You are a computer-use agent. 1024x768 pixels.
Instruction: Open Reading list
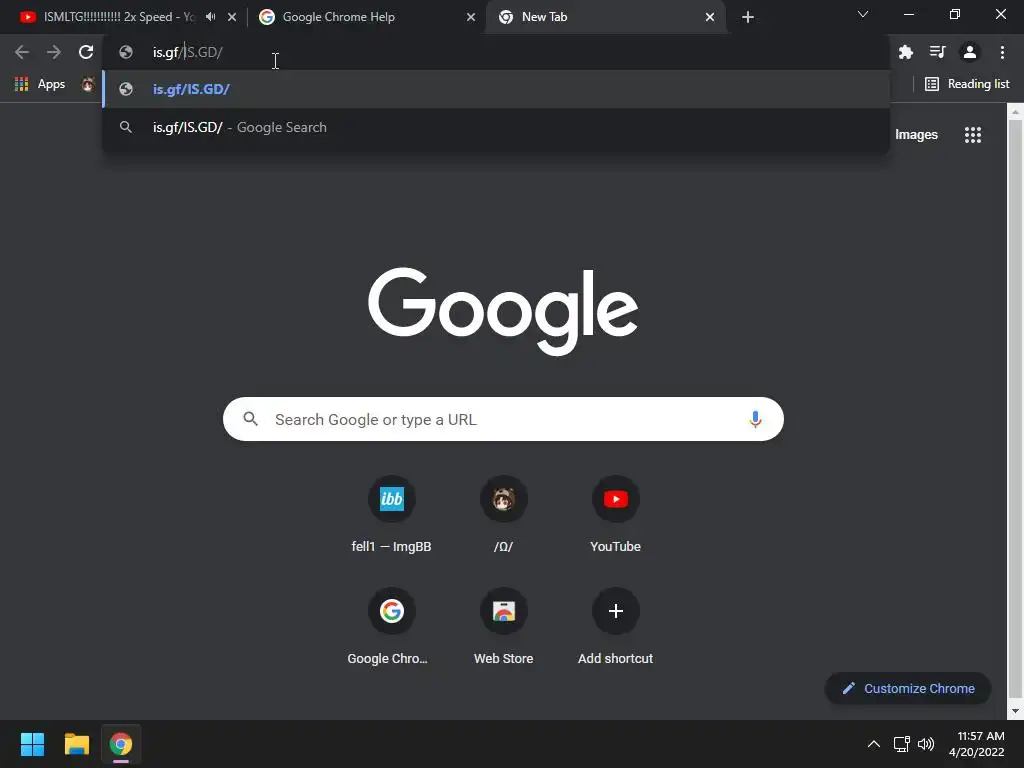[967, 84]
